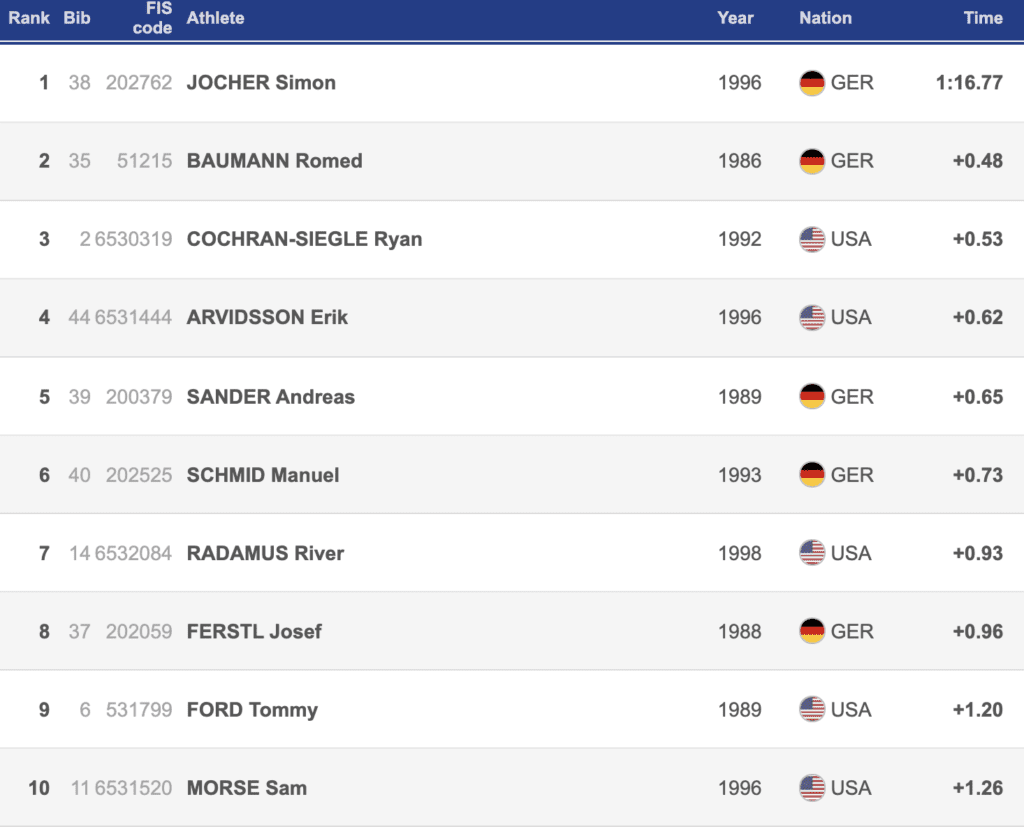This screenshot has height=827, width=1024.
Task: Click the USA flag beside COCHRAN-SIEGLE Ryan
Action: point(812,239)
